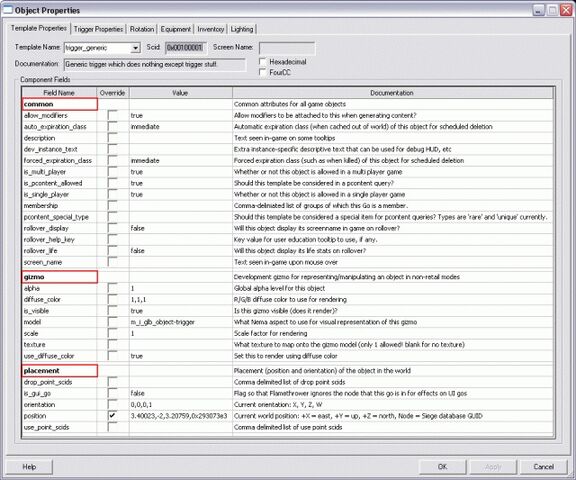
Task: Open the Template Name dropdown
Action: [136, 48]
